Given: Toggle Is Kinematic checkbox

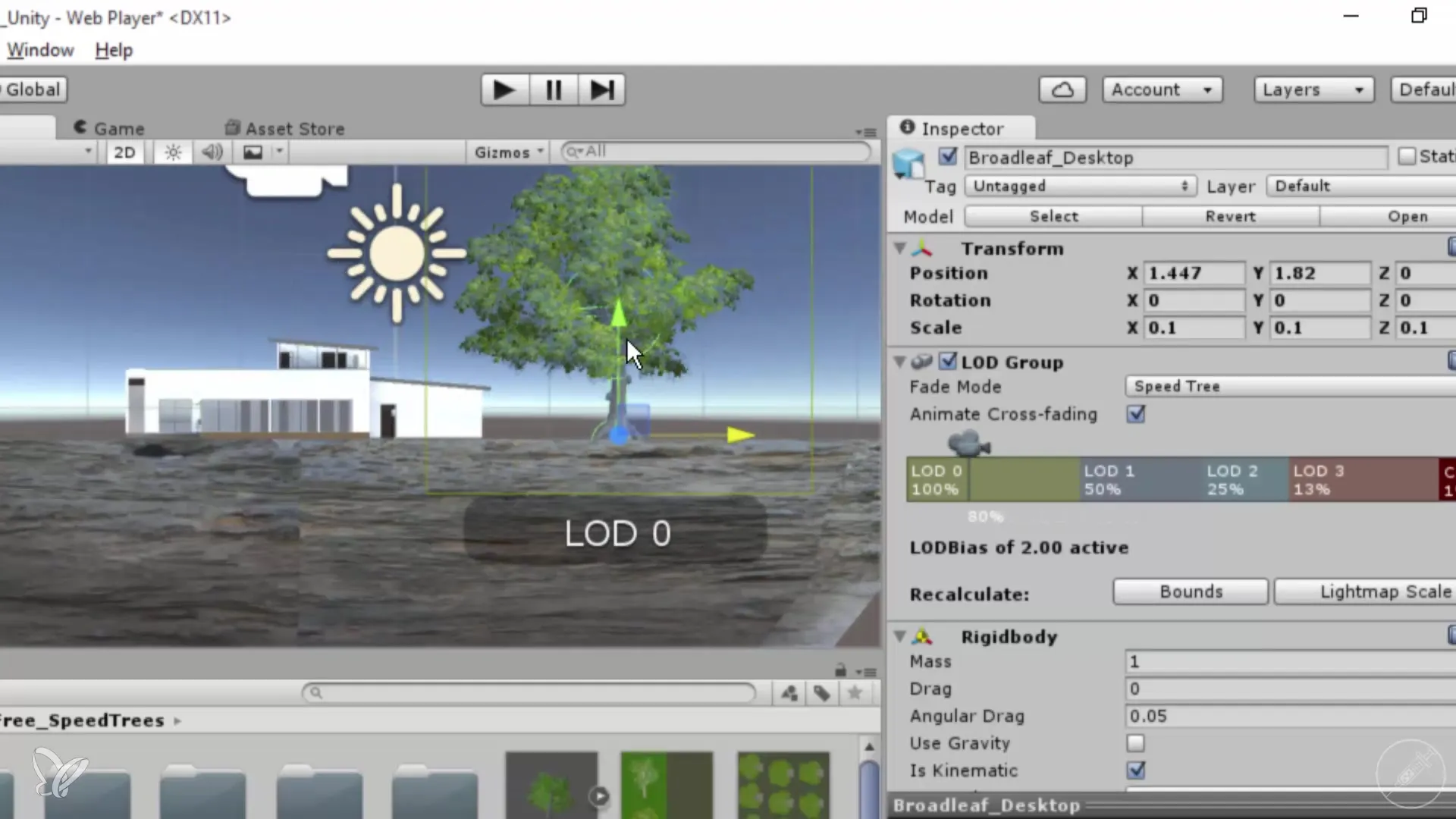Looking at the screenshot, I should pyautogui.click(x=1135, y=770).
